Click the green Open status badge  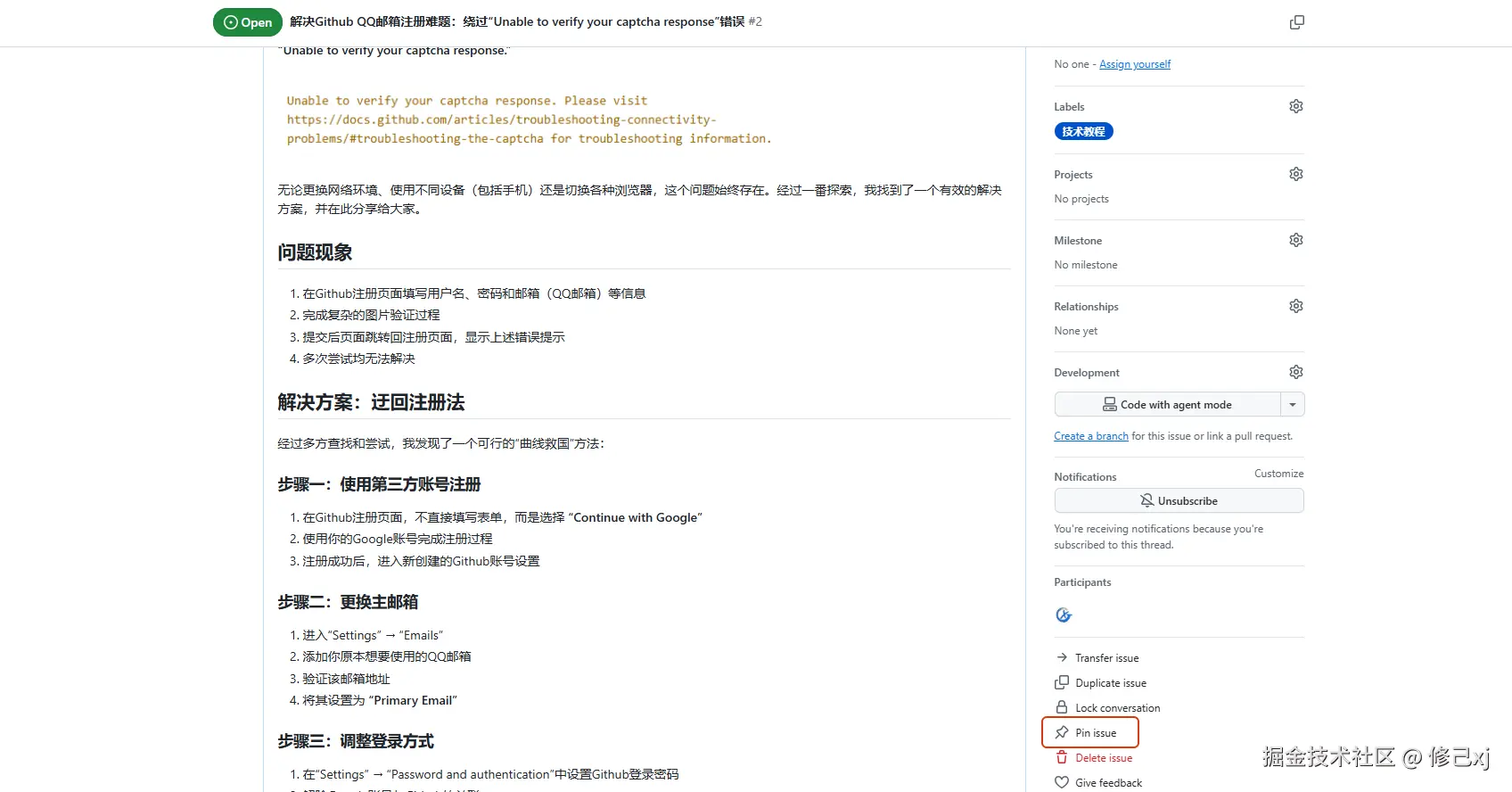(x=248, y=22)
